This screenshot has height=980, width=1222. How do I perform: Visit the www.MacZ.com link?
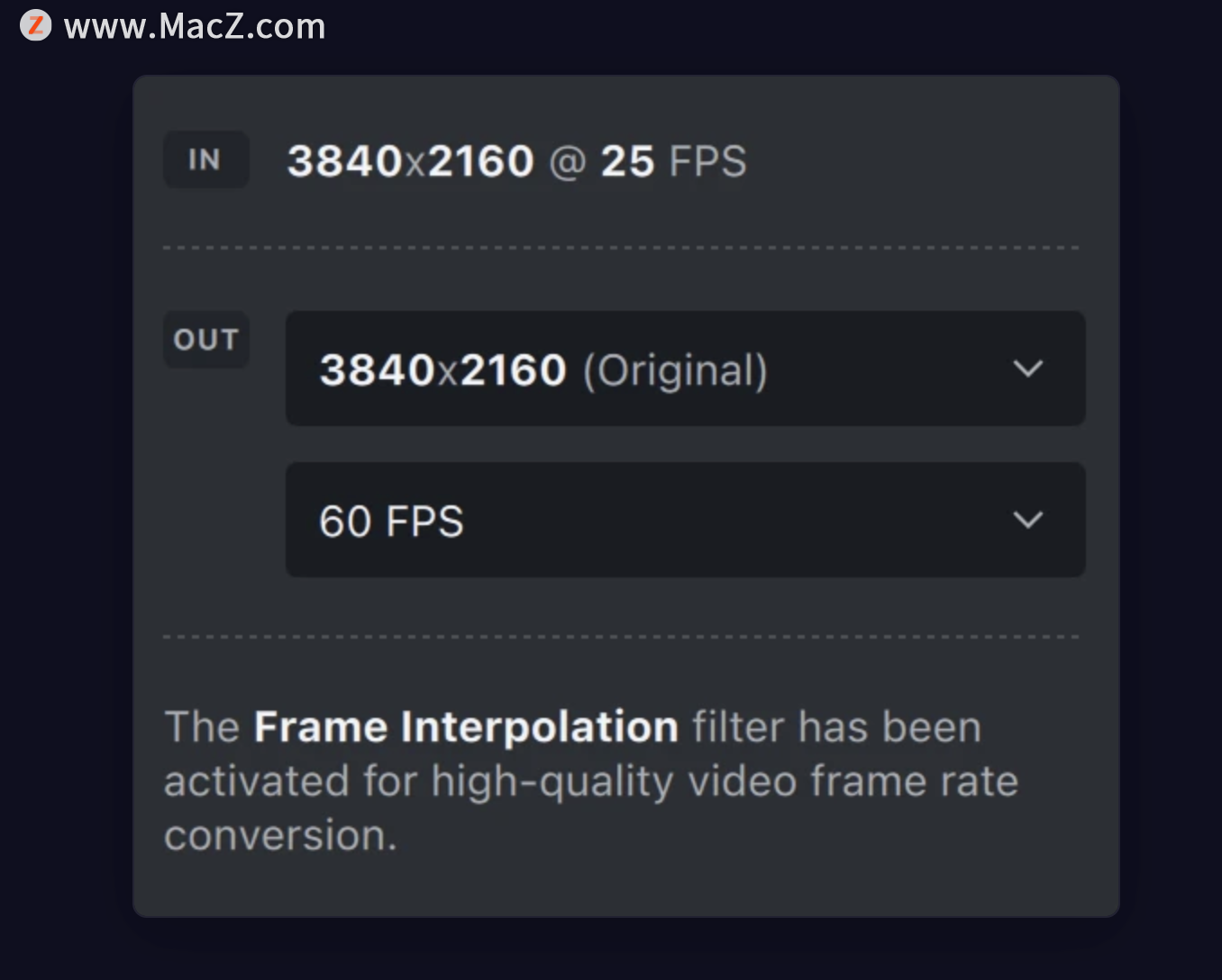coord(195,26)
